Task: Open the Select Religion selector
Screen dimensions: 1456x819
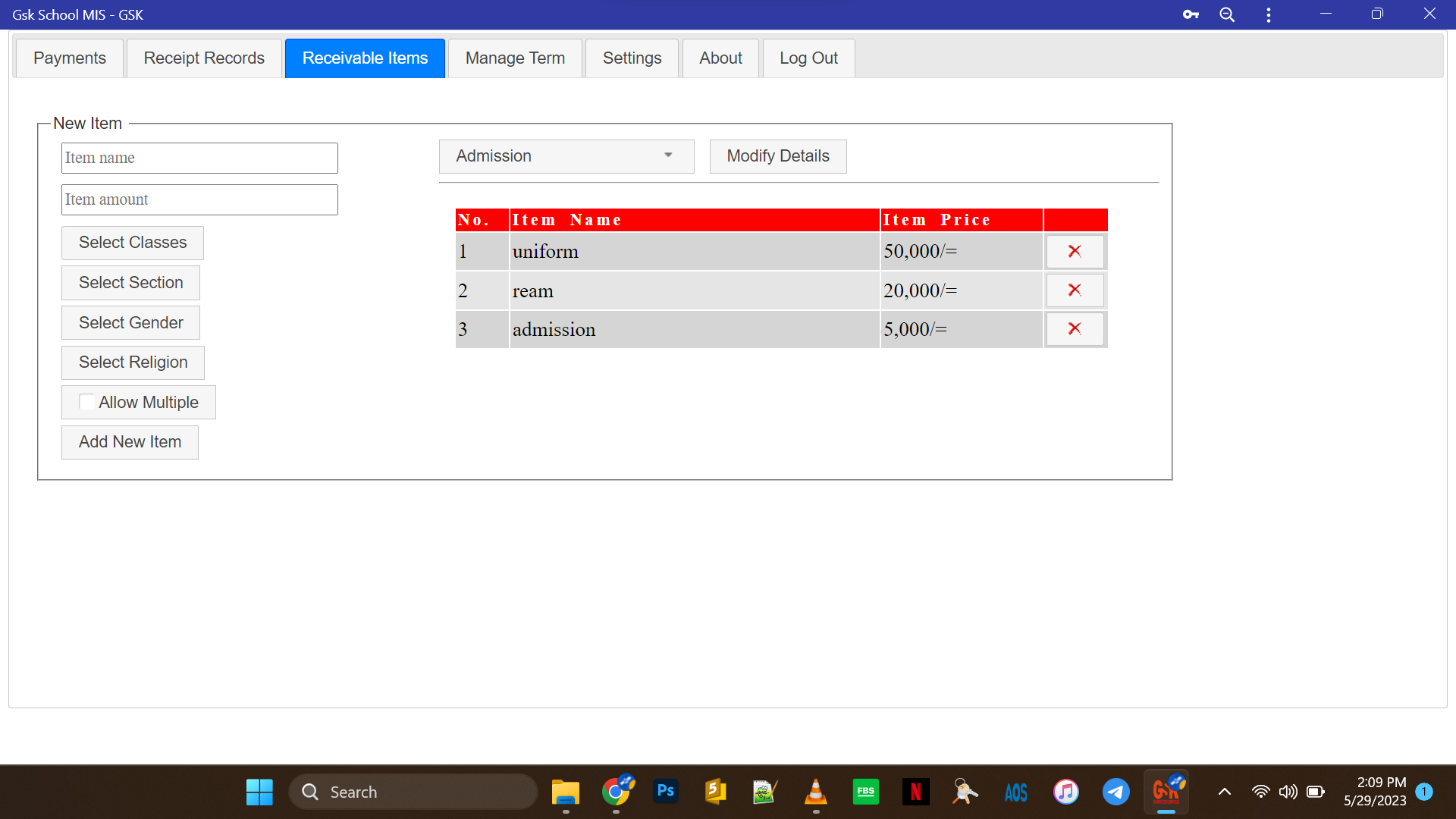Action: (x=133, y=362)
